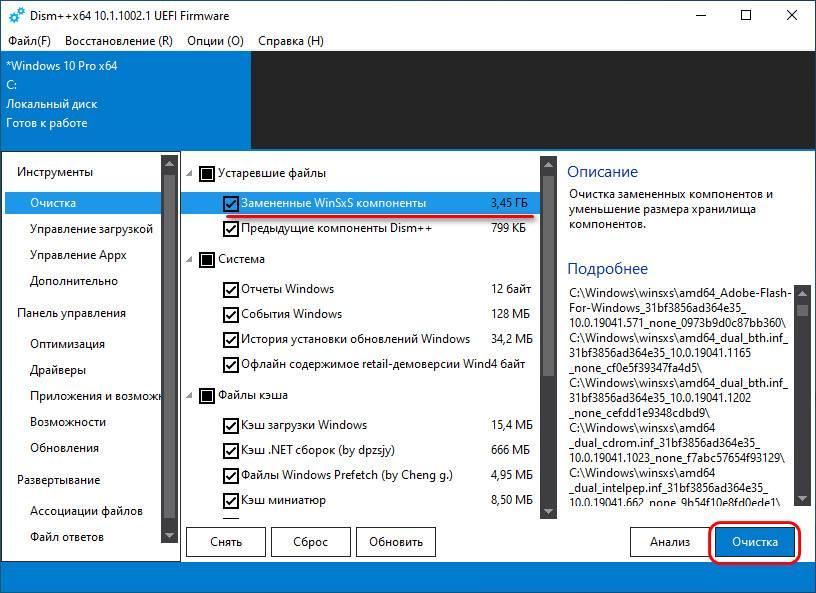Uncheck События Windows checkbox

point(231,314)
